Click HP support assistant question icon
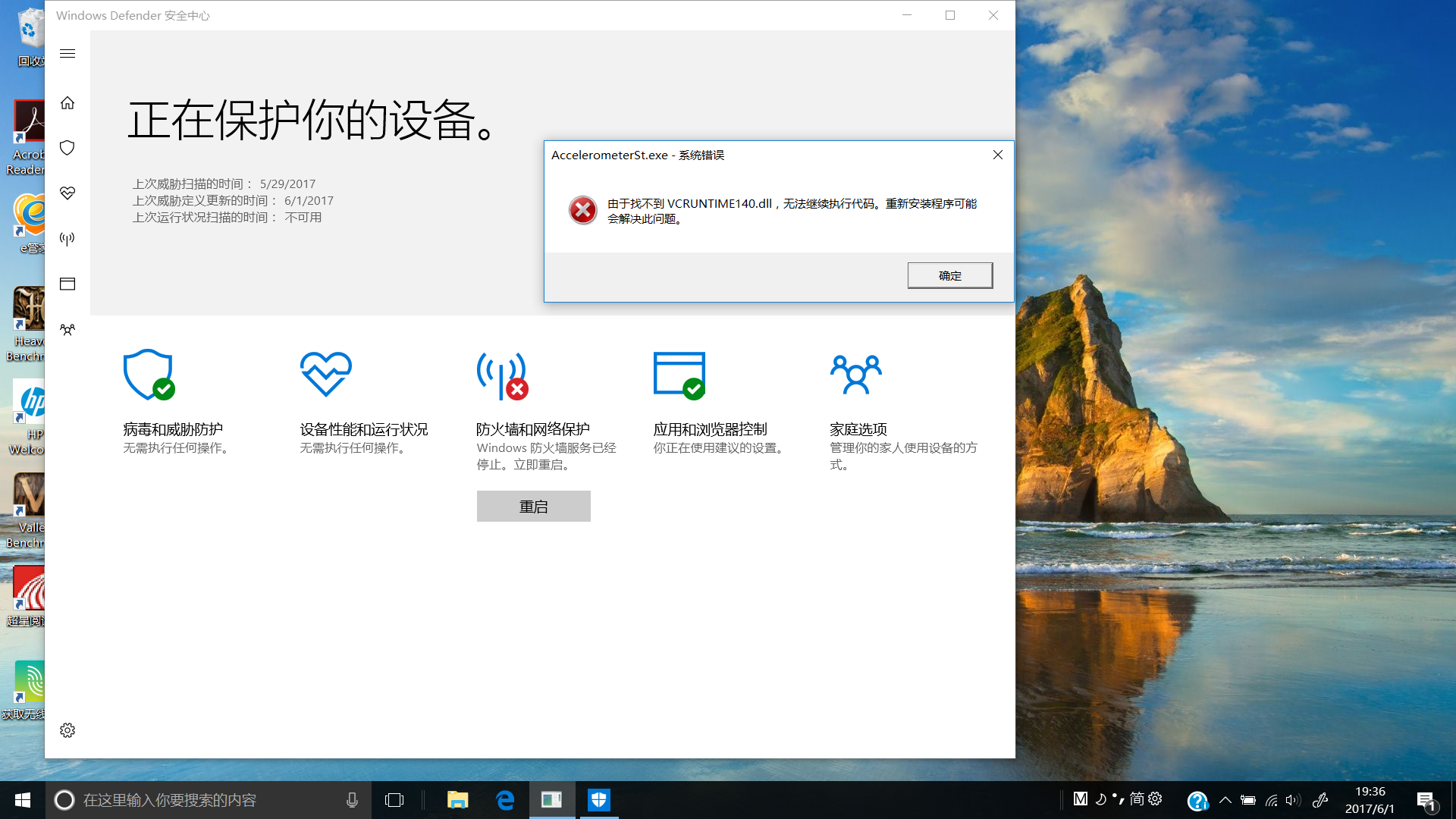This screenshot has width=1456, height=819. (x=1198, y=801)
